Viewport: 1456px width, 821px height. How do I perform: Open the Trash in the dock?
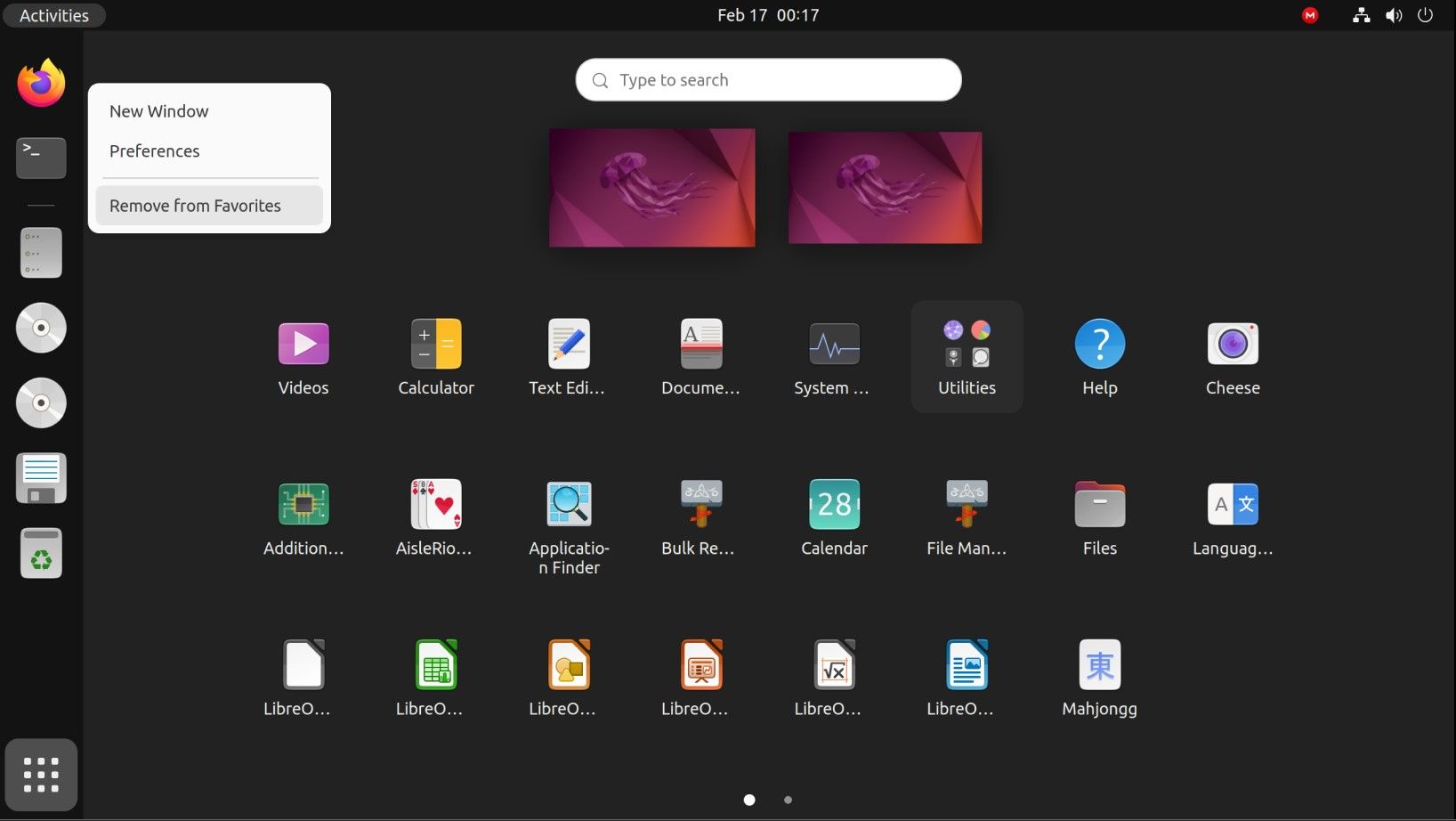click(41, 553)
